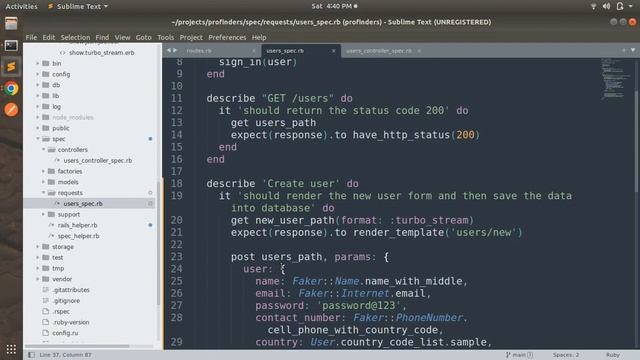
Task: Open volume icon in top bar
Action: coord(607,6)
